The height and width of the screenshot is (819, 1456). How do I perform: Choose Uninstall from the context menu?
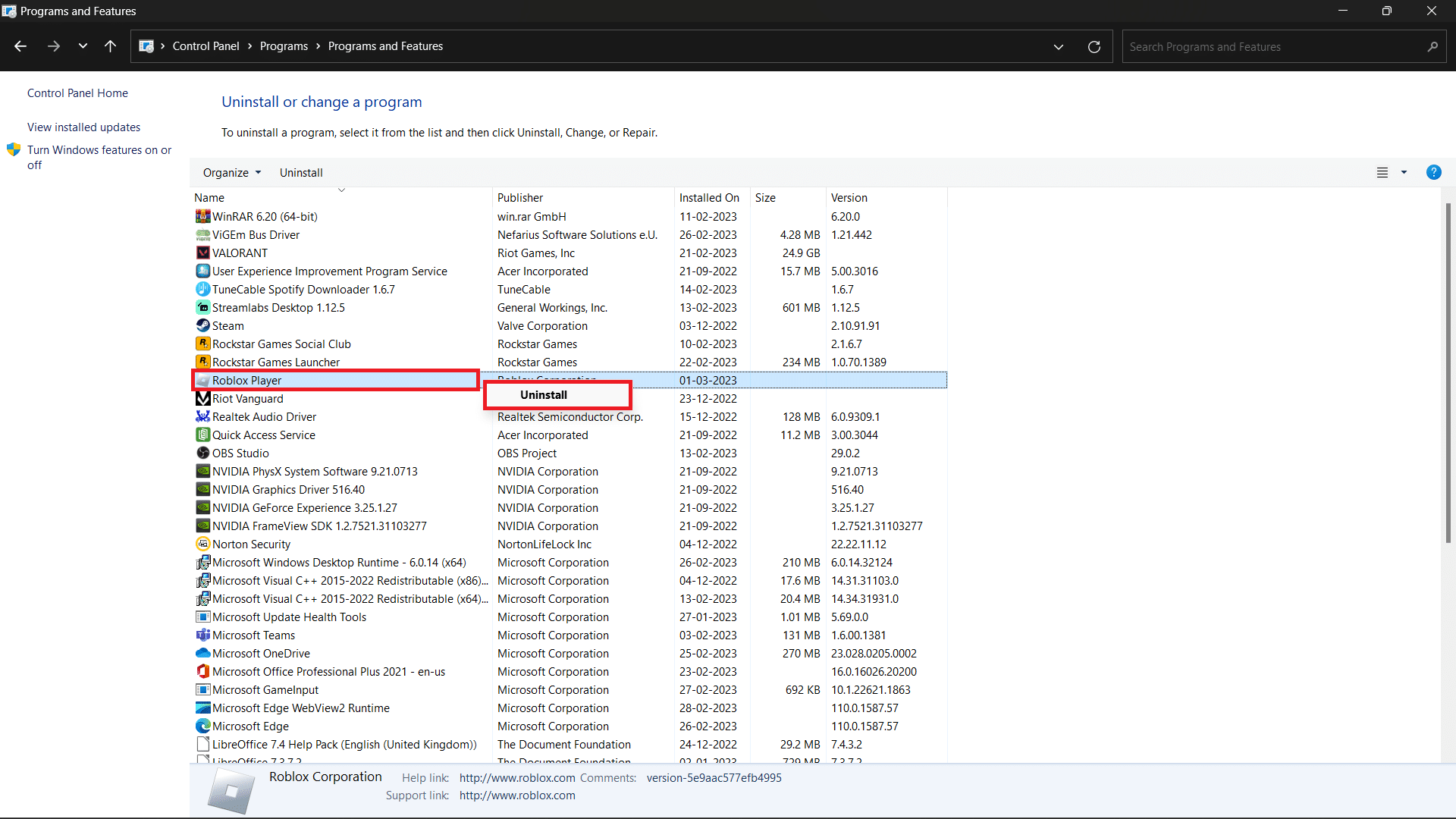(557, 395)
